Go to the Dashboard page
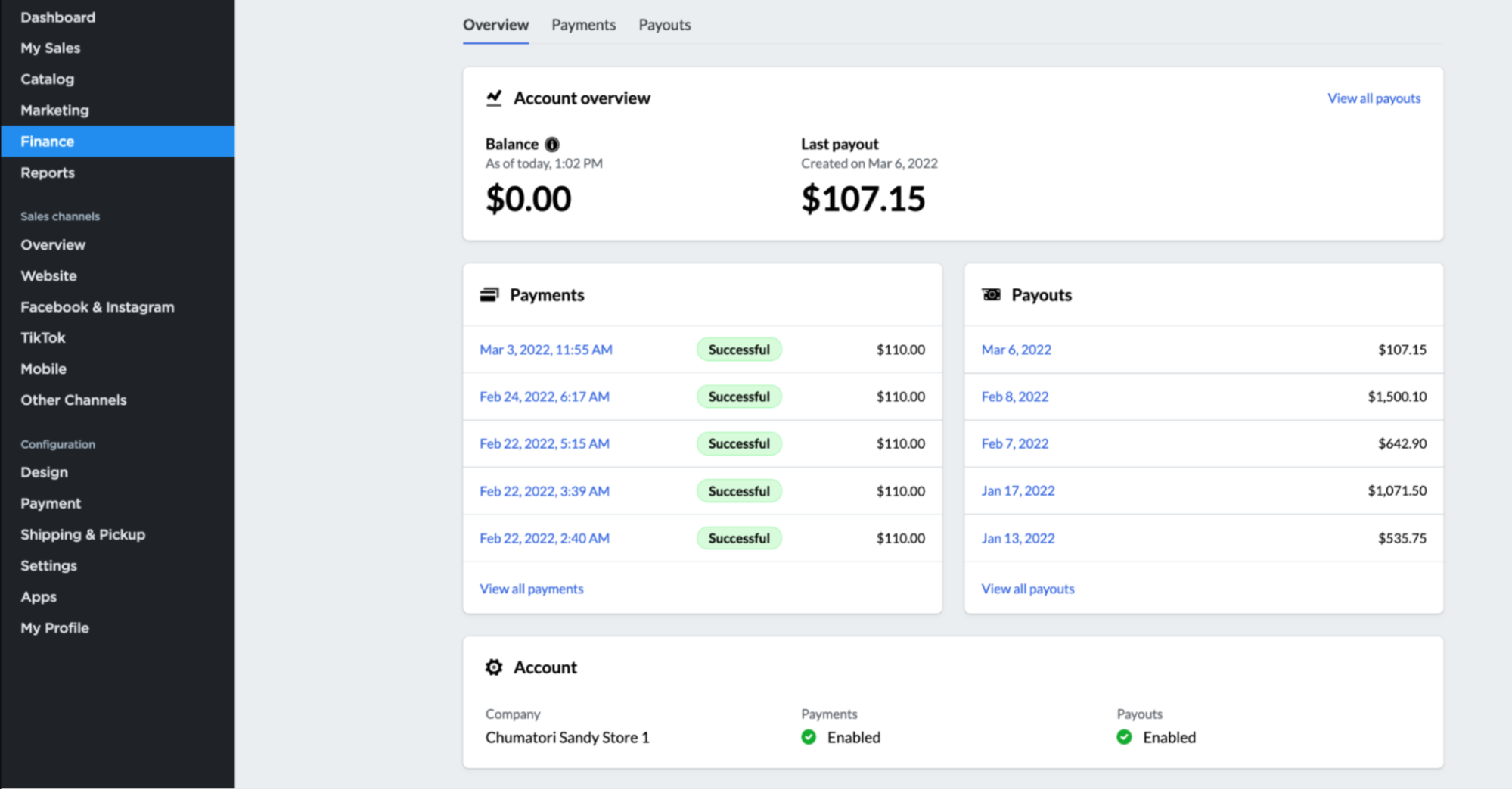The height and width of the screenshot is (790, 1512). (58, 17)
